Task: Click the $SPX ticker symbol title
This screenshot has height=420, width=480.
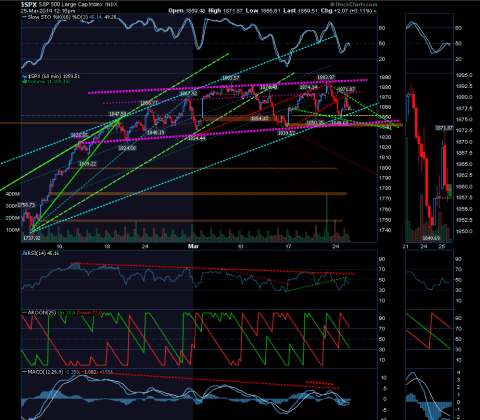Action: [29, 5]
